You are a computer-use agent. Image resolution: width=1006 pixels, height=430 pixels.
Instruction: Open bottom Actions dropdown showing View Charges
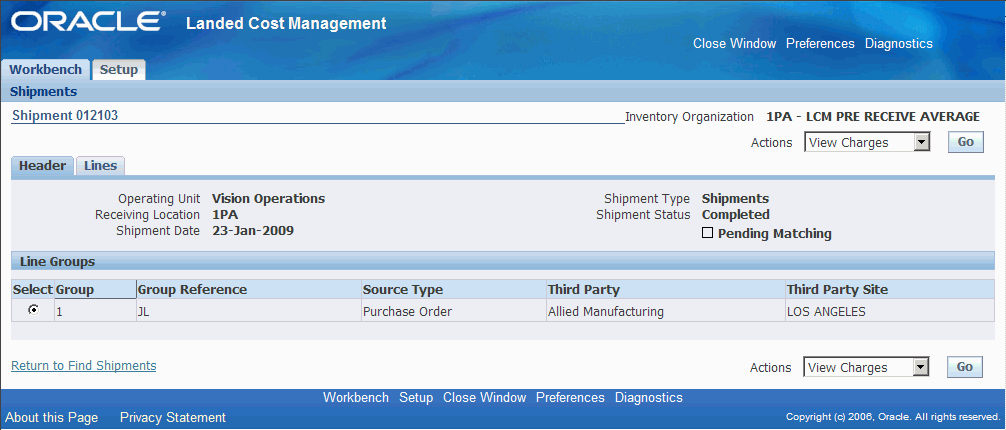tap(866, 367)
